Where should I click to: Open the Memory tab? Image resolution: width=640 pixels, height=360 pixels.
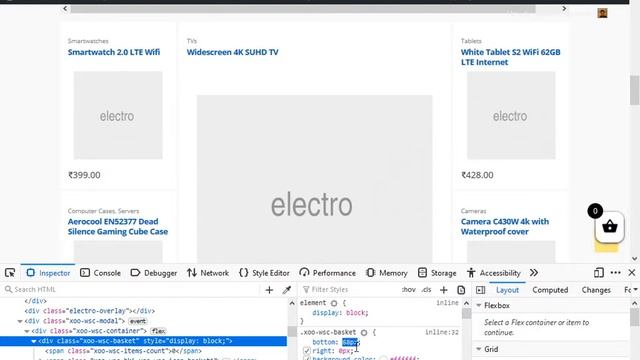pyautogui.click(x=387, y=273)
